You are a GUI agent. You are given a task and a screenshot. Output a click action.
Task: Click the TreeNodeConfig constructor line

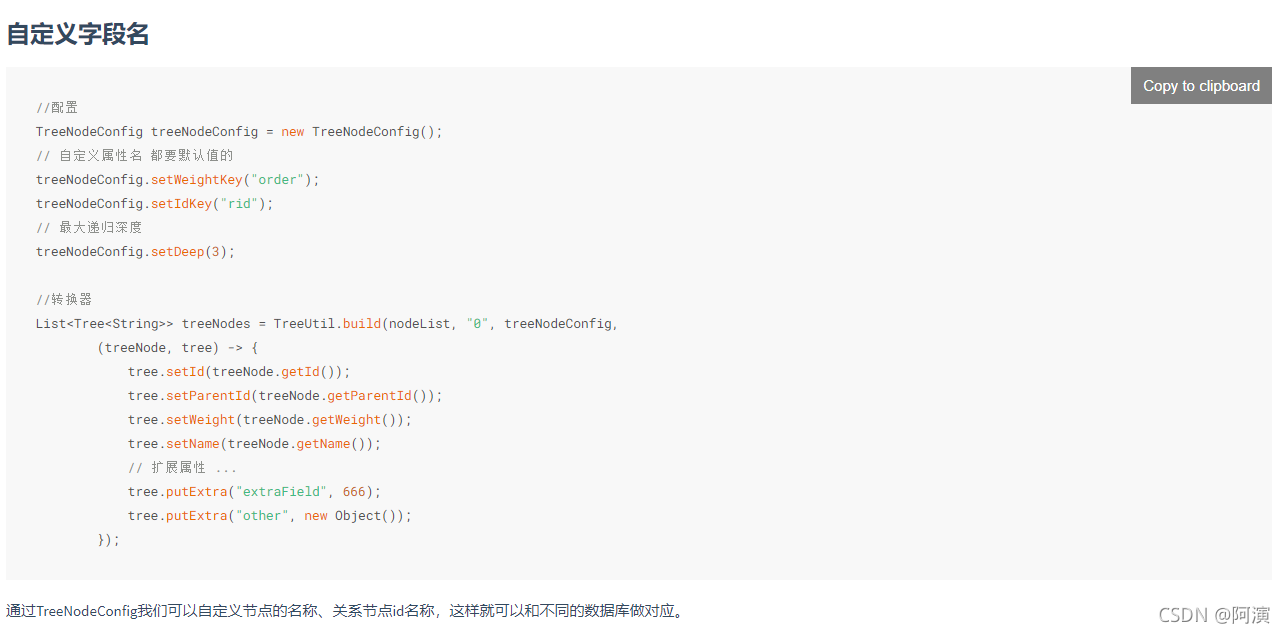238,131
